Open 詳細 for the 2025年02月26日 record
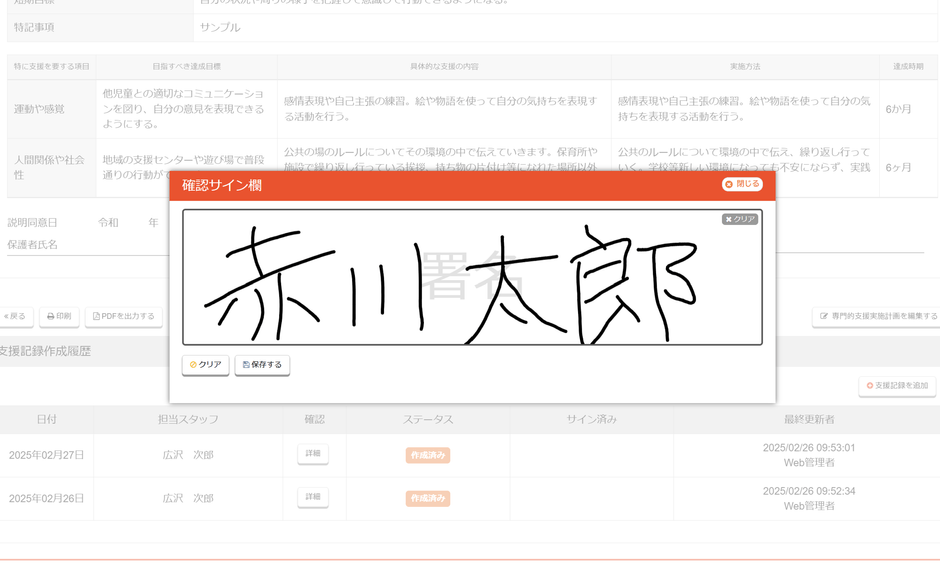The width and height of the screenshot is (940, 565). tap(313, 497)
